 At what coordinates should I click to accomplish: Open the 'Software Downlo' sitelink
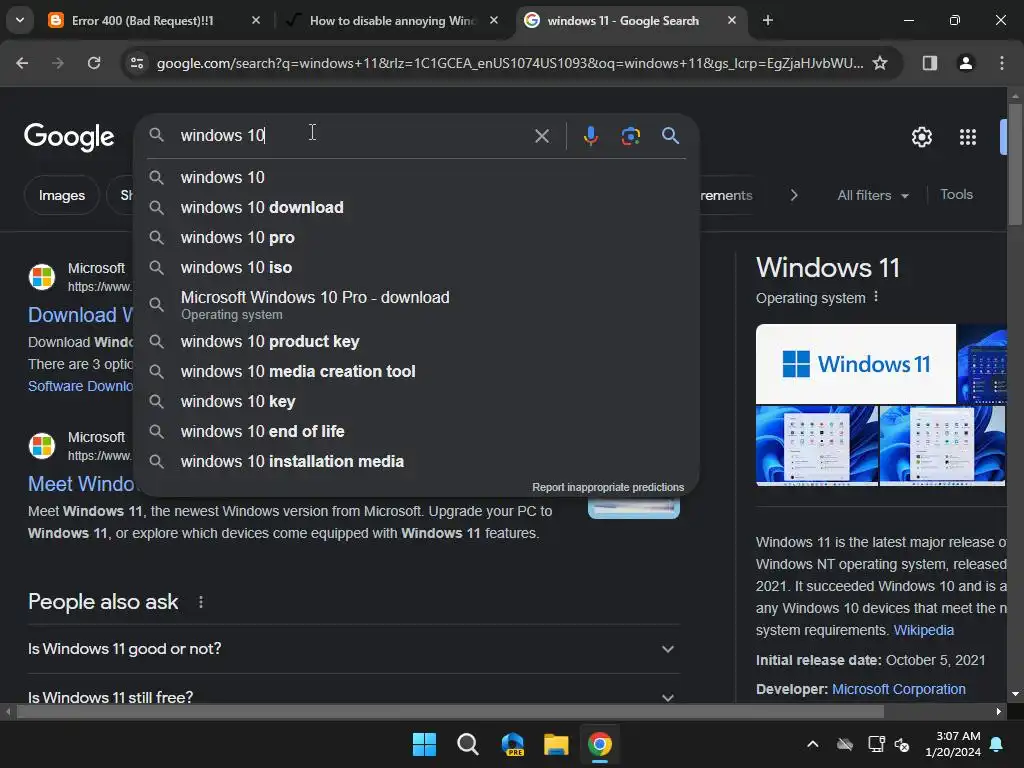click(80, 386)
